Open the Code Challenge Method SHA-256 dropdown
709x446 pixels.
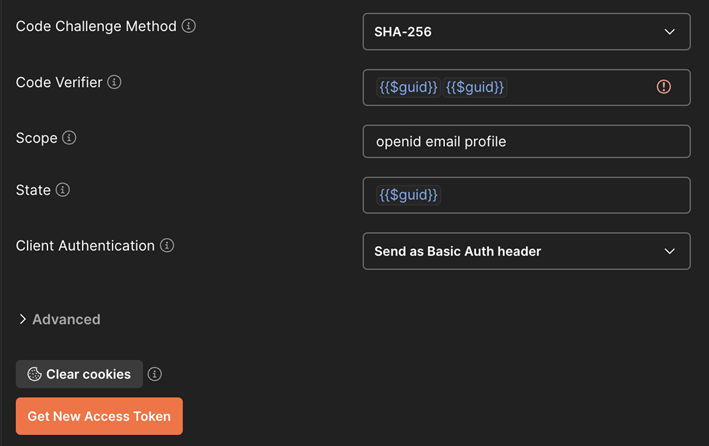(x=526, y=32)
